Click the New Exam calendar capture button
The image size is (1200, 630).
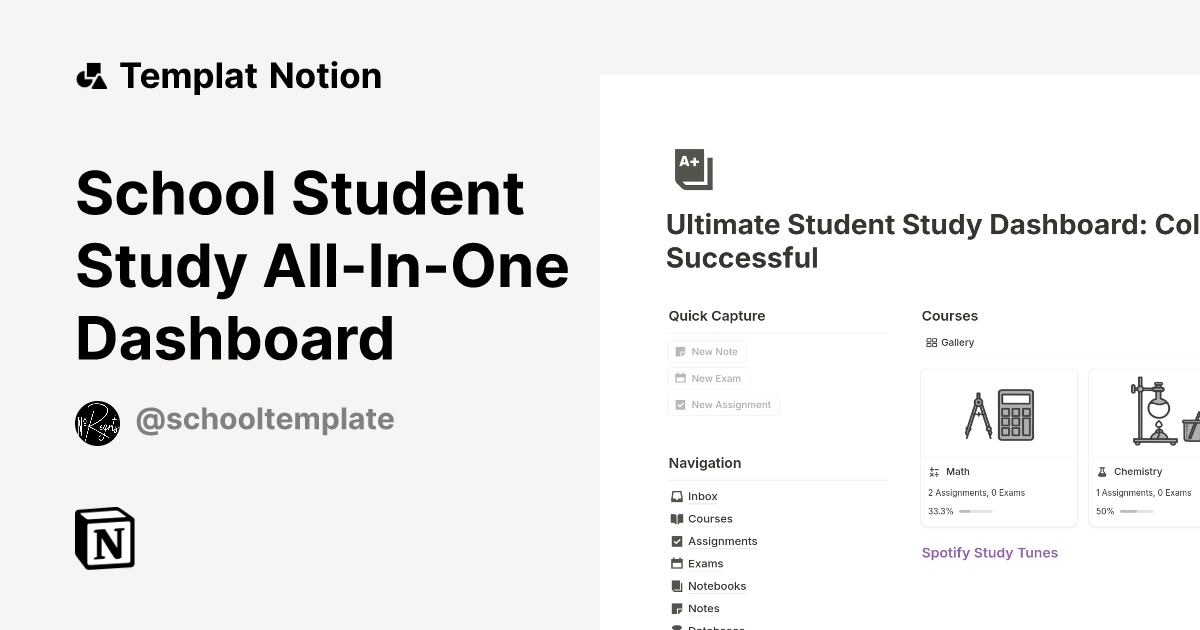[x=708, y=378]
